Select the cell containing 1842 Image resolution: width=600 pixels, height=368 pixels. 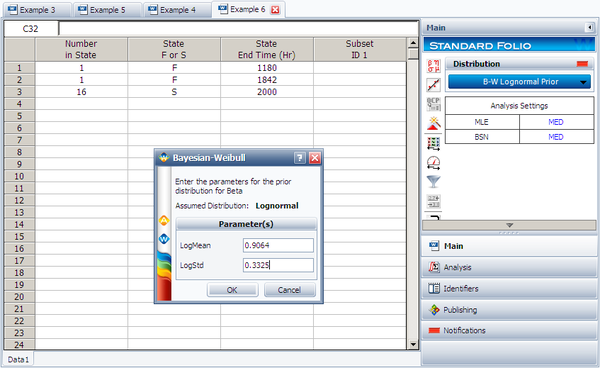click(x=267, y=80)
